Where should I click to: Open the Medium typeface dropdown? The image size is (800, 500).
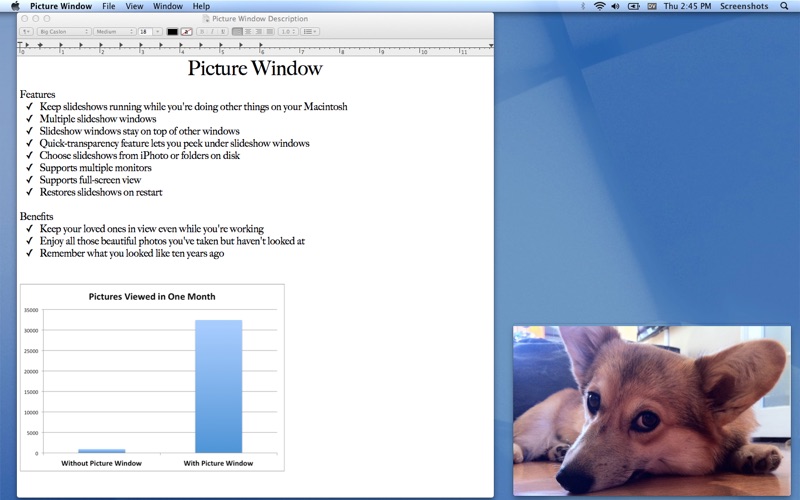[114, 32]
